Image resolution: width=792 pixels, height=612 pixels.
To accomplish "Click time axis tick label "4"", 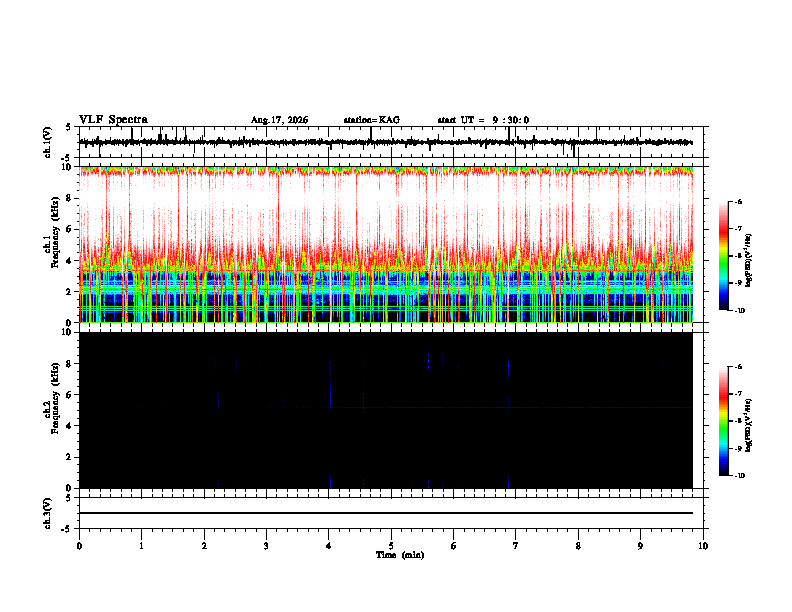I will [x=329, y=545].
